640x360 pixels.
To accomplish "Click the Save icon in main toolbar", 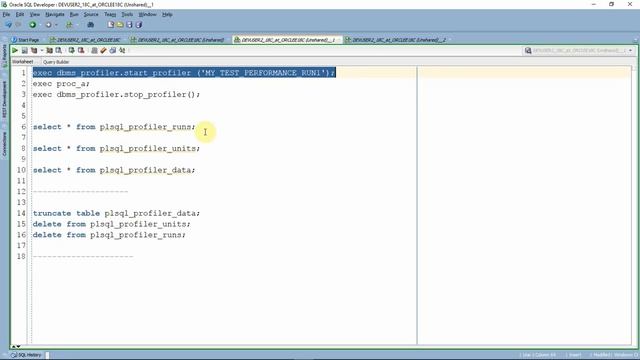I will tap(129, 25).
